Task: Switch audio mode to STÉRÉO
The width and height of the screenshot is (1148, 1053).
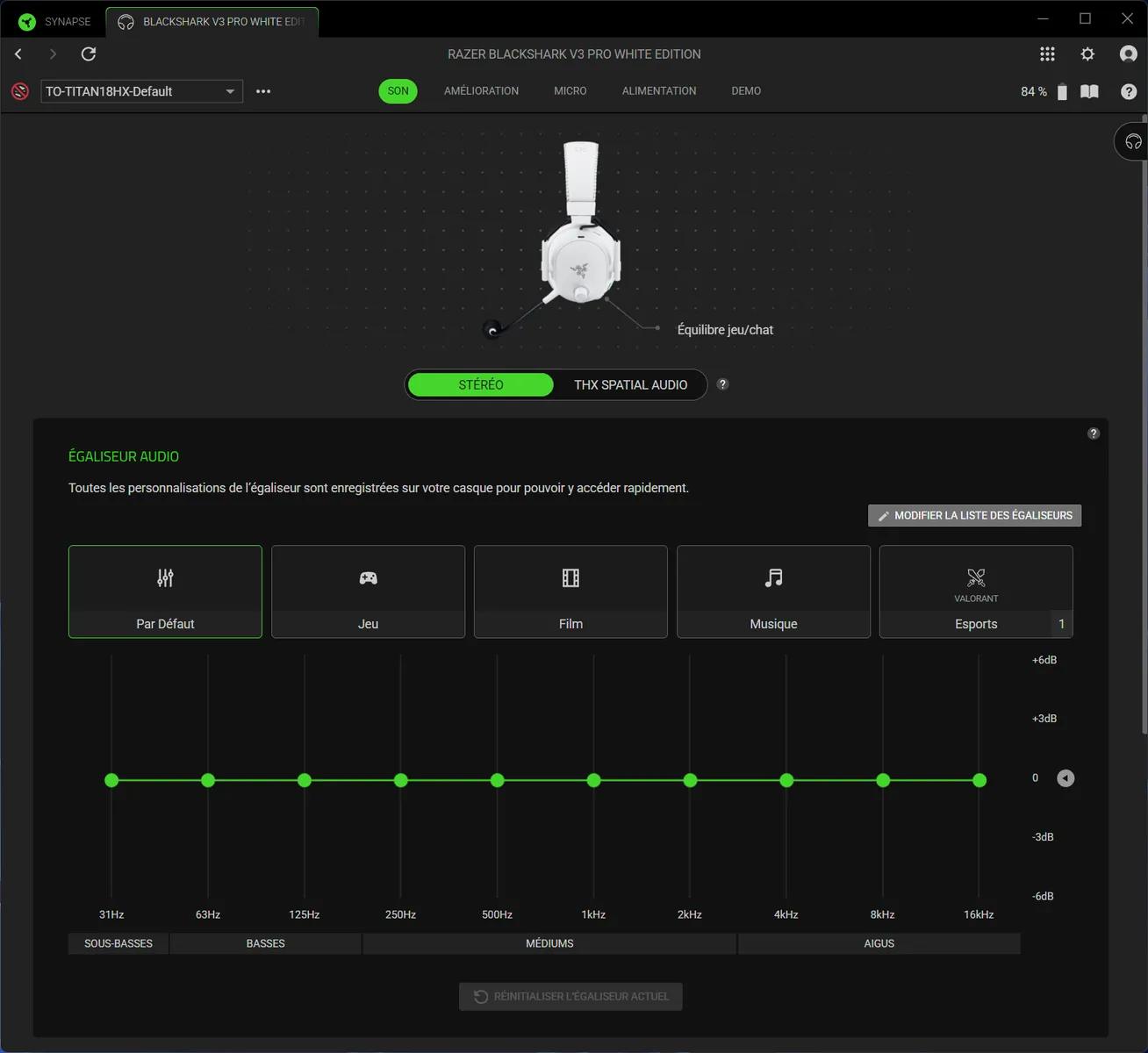Action: [x=480, y=384]
